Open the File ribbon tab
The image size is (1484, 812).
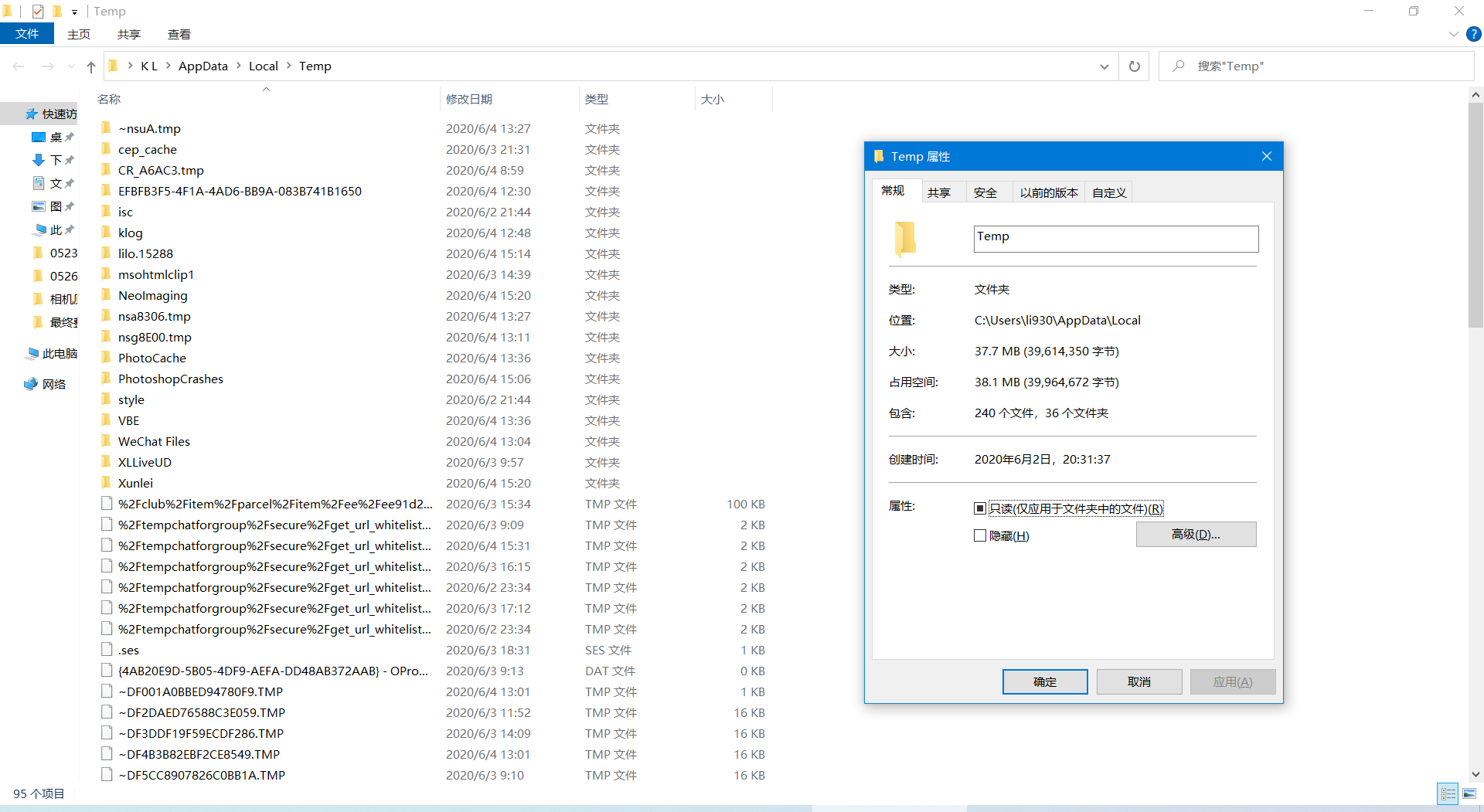[x=27, y=34]
